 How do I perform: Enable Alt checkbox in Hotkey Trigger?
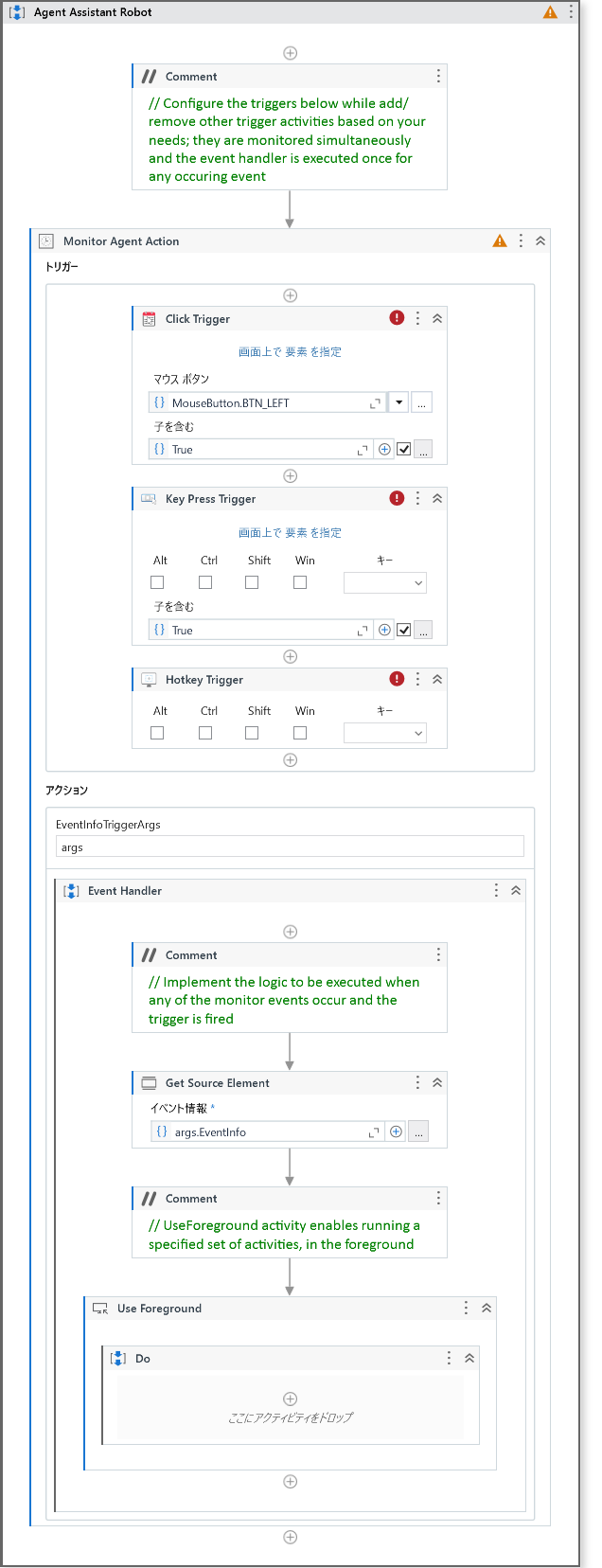pos(157,733)
